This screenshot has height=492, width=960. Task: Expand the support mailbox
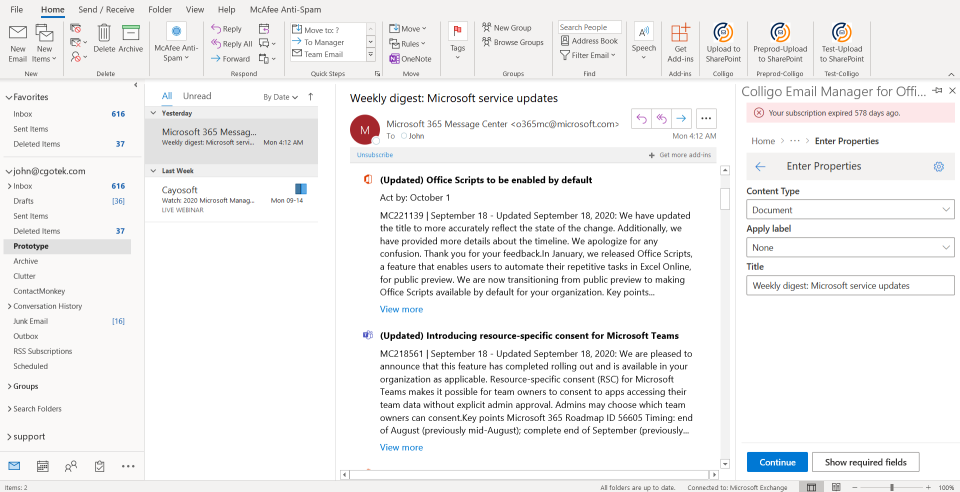click(9, 437)
